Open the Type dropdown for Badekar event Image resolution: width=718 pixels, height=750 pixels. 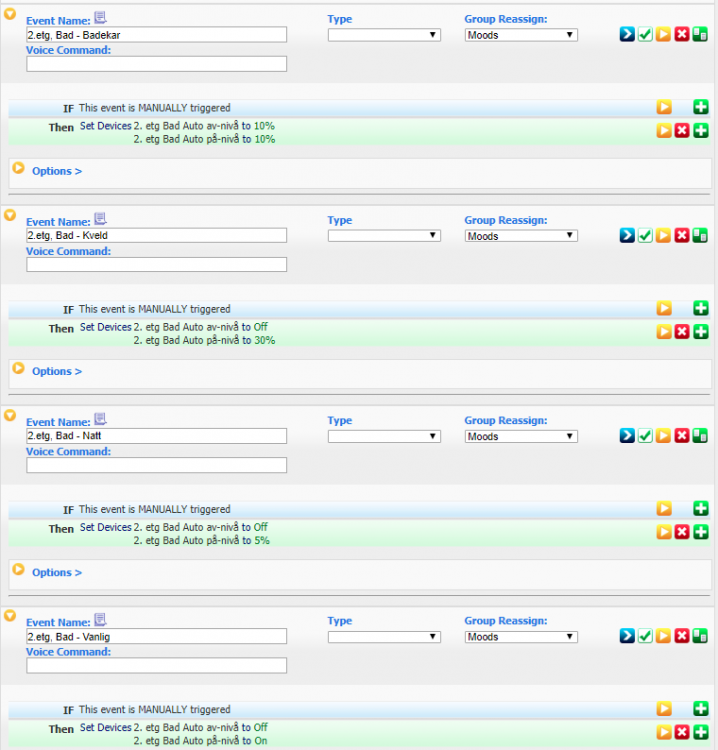point(384,35)
